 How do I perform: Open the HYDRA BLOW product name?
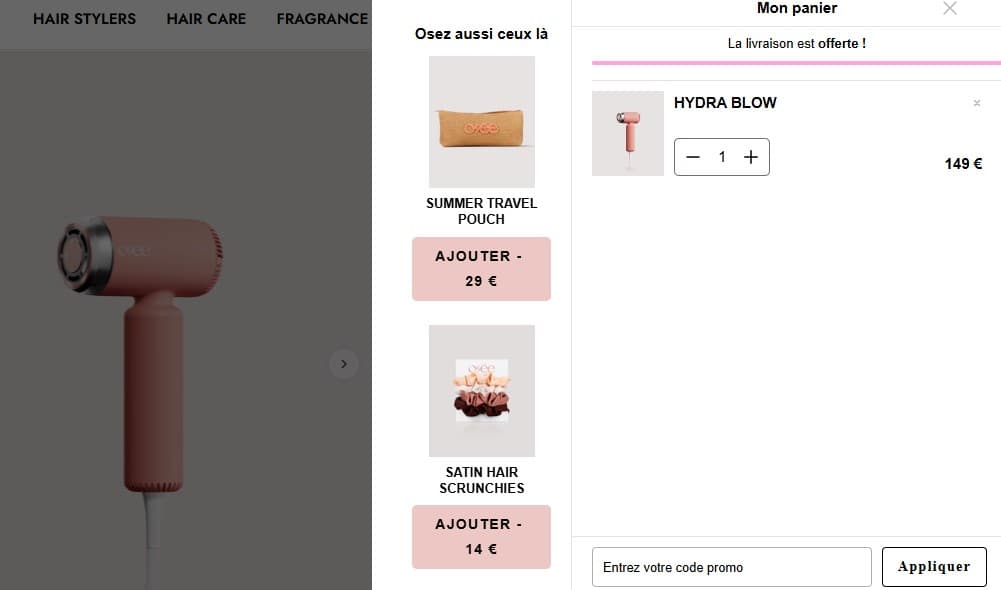[726, 102]
